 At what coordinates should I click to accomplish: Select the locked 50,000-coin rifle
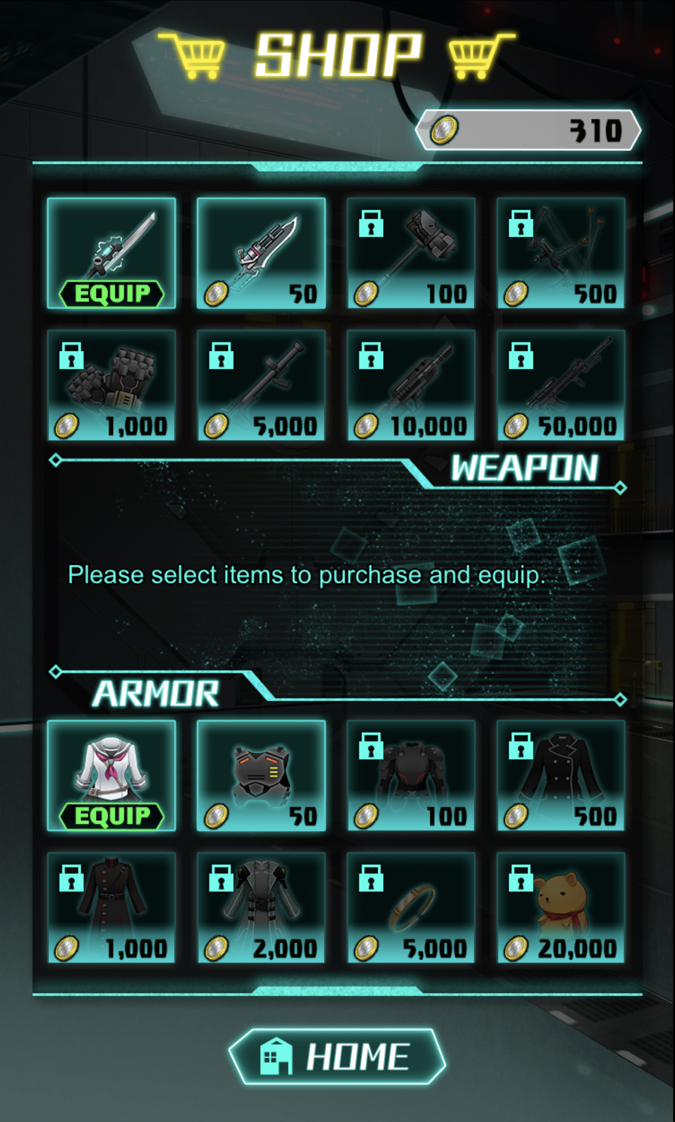(561, 385)
